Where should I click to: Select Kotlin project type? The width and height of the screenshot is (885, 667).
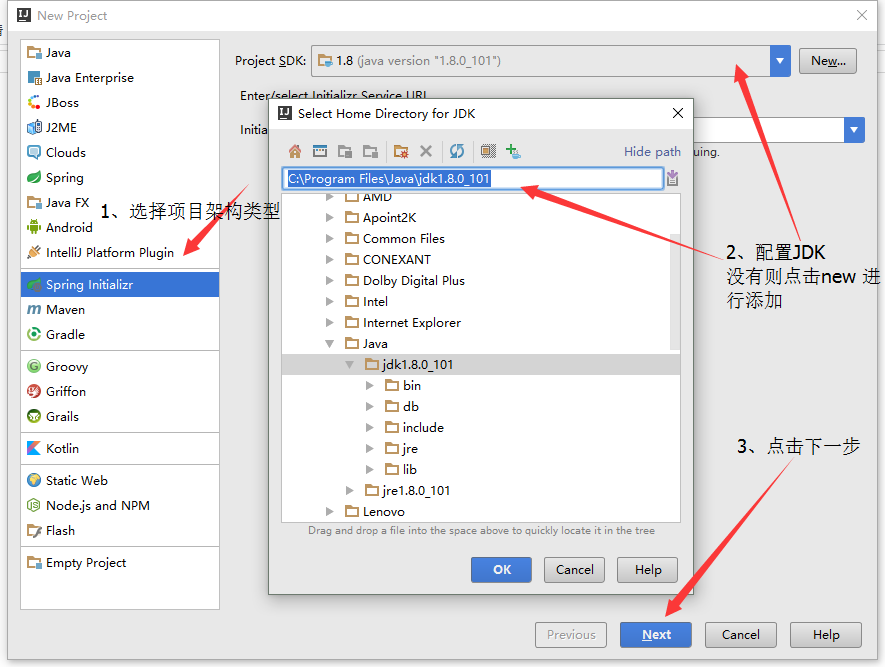[x=120, y=449]
